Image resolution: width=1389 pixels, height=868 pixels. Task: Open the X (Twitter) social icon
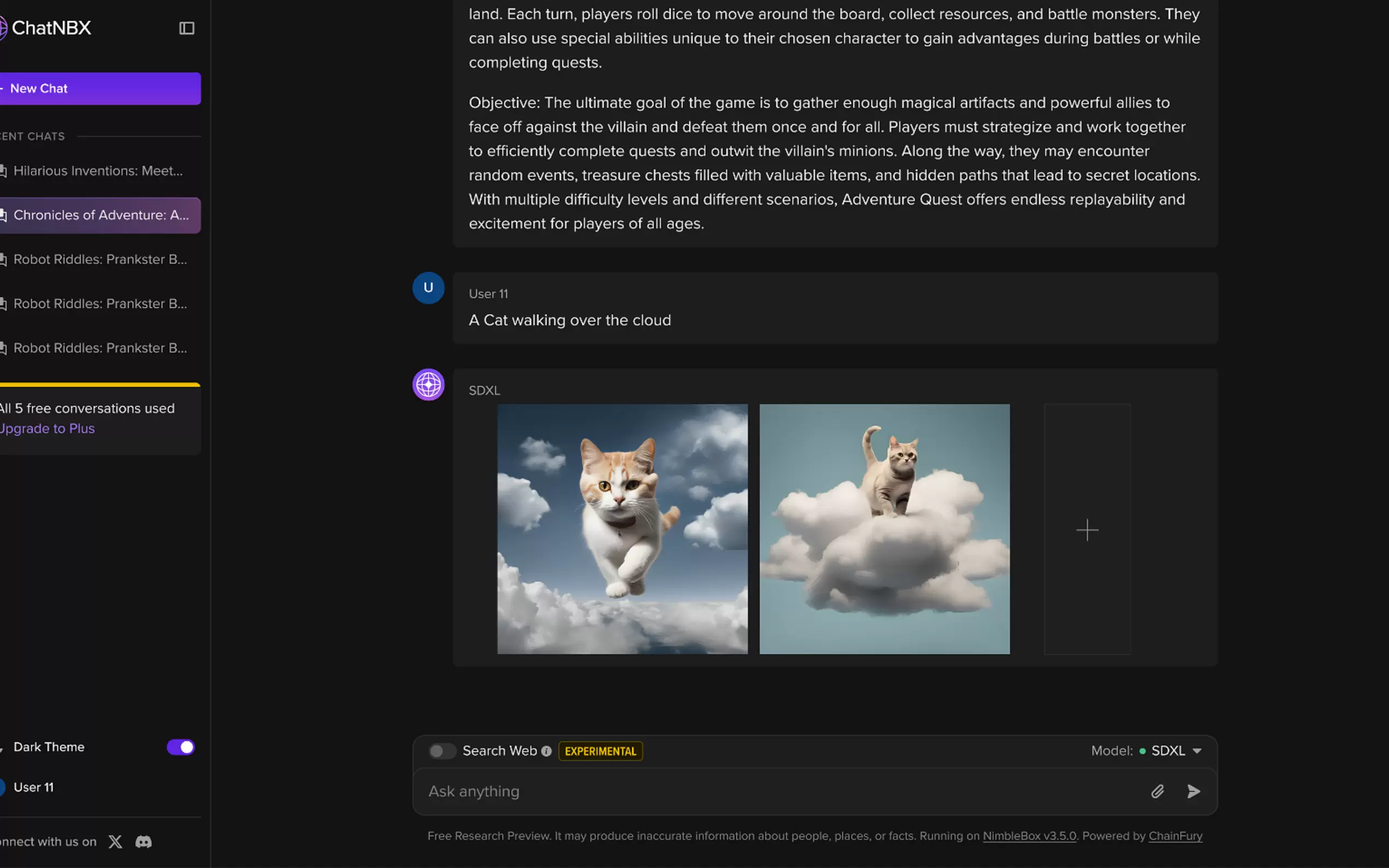pyautogui.click(x=115, y=842)
